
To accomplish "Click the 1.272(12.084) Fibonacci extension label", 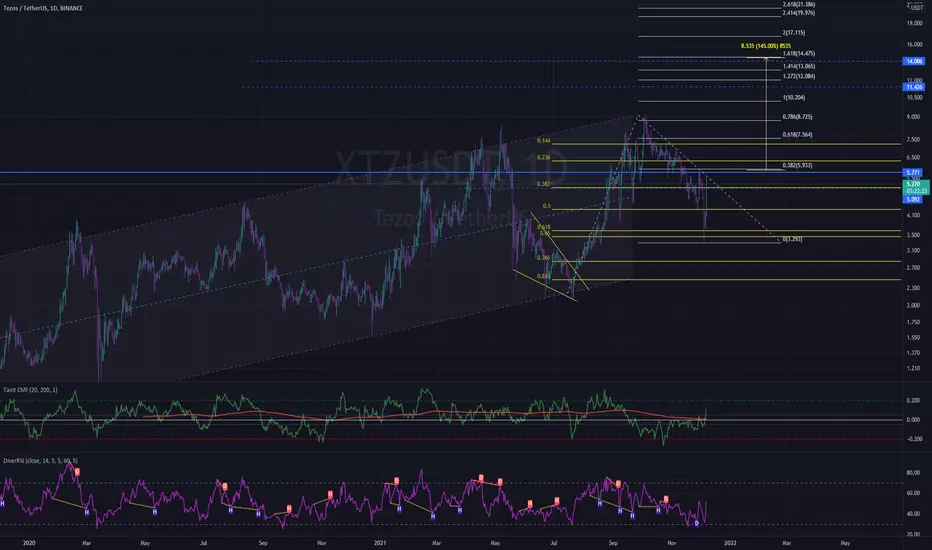I will point(799,76).
